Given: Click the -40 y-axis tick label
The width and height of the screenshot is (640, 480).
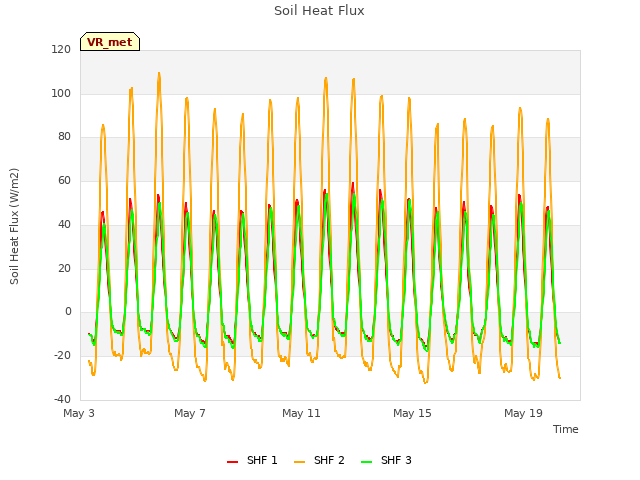Looking at the screenshot, I should [x=62, y=399].
